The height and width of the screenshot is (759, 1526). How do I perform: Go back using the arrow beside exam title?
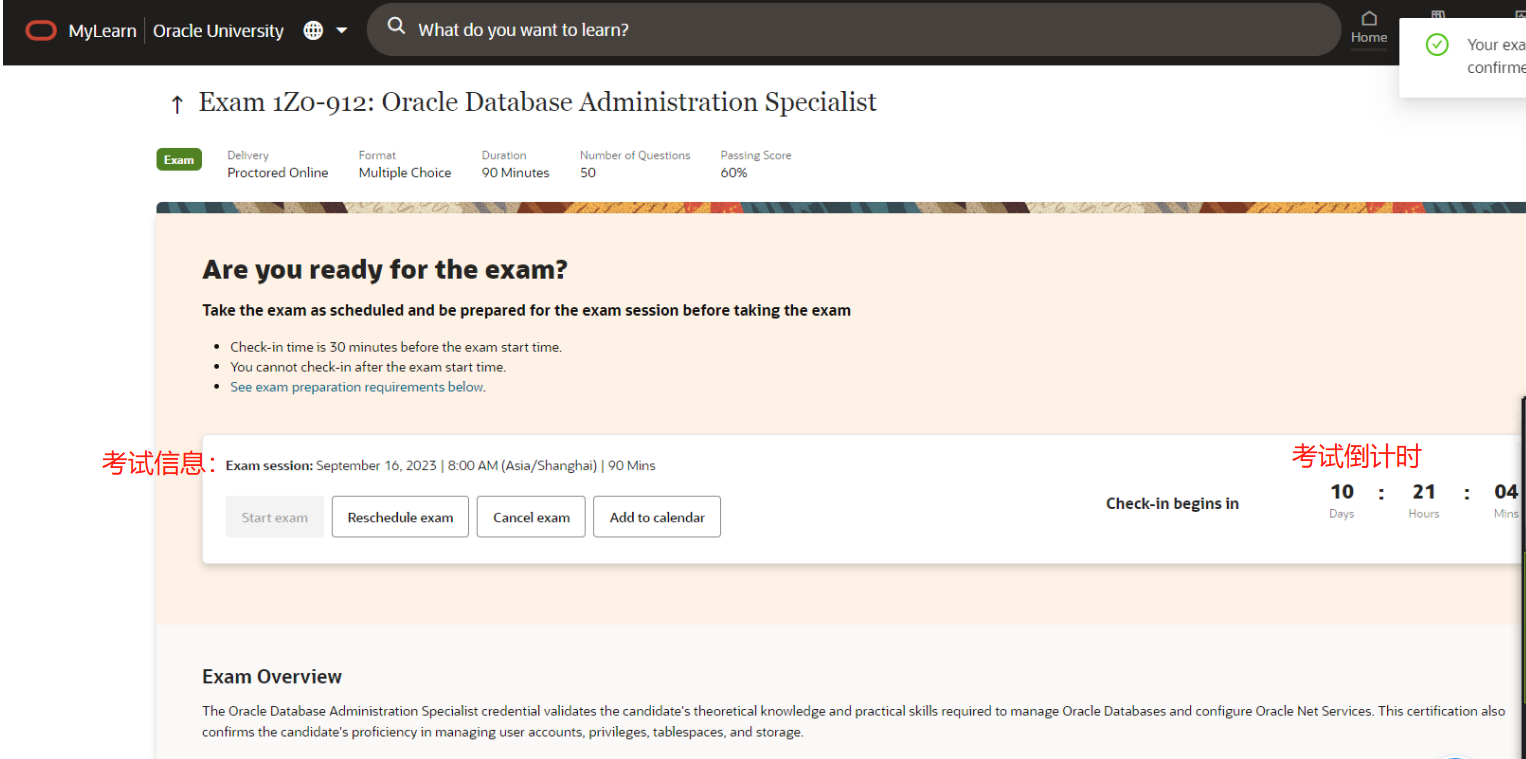177,104
